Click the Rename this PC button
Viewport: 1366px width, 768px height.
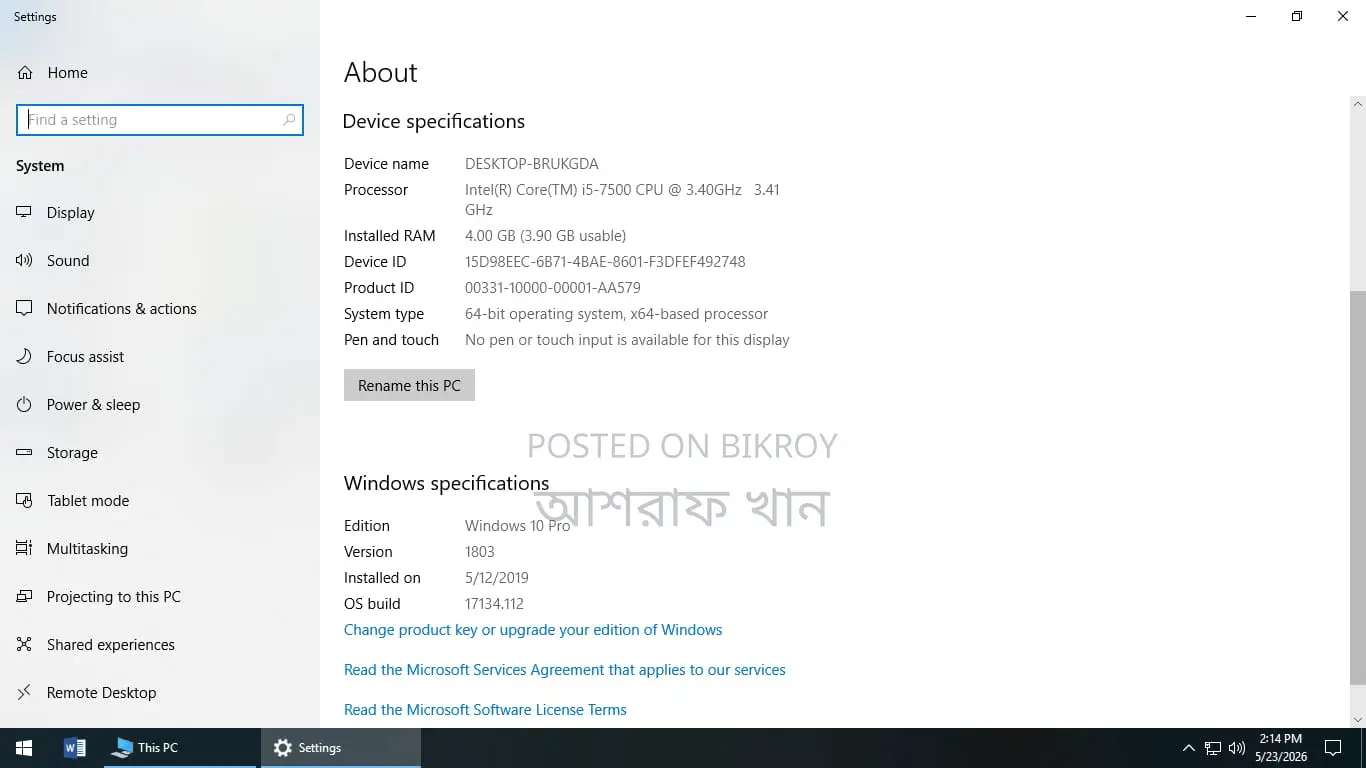click(x=409, y=386)
